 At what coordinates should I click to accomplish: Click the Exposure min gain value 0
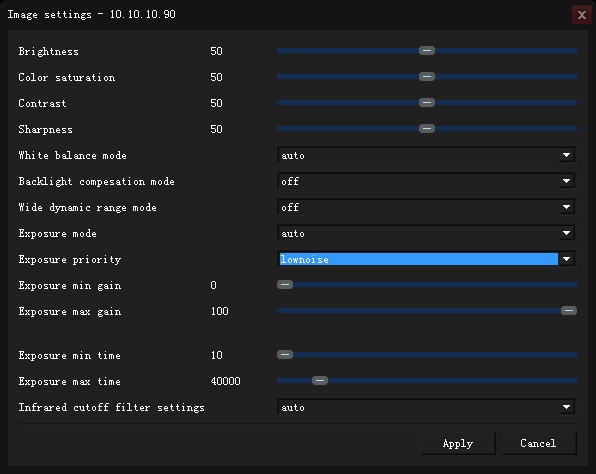point(214,285)
